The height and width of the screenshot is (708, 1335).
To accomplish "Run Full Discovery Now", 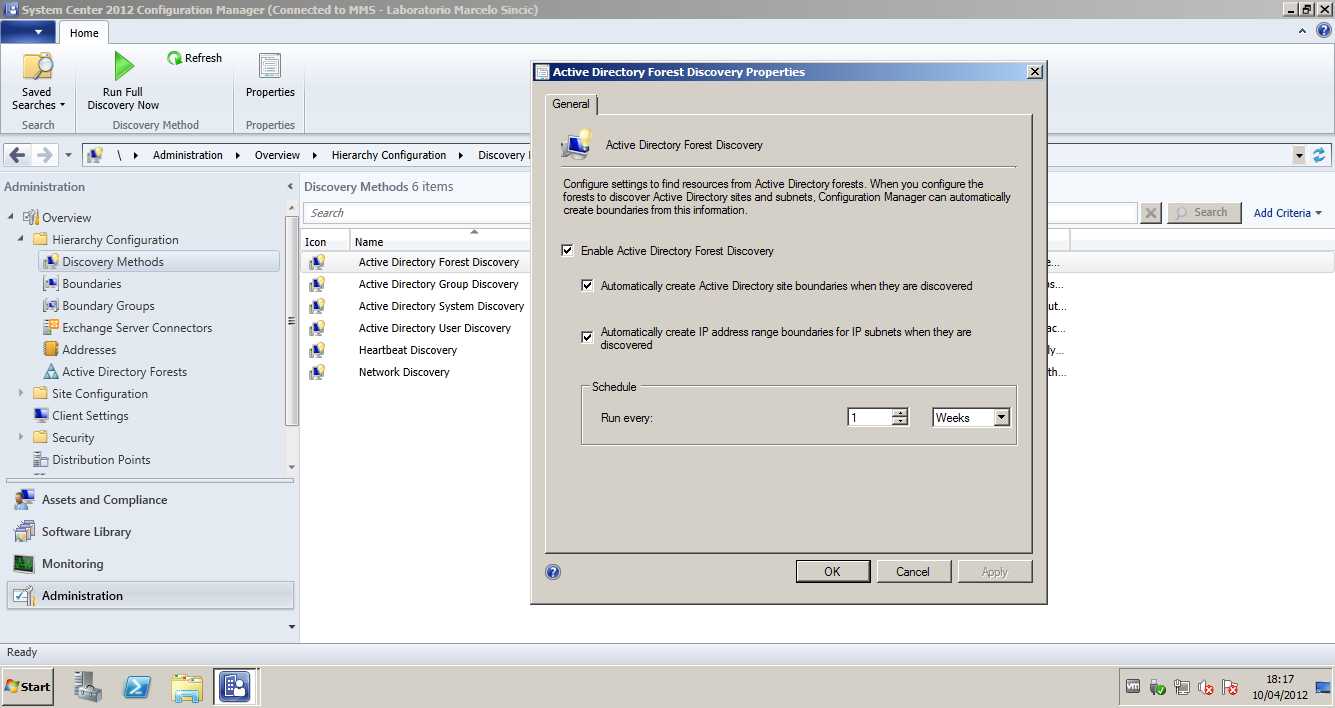I will pos(123,81).
